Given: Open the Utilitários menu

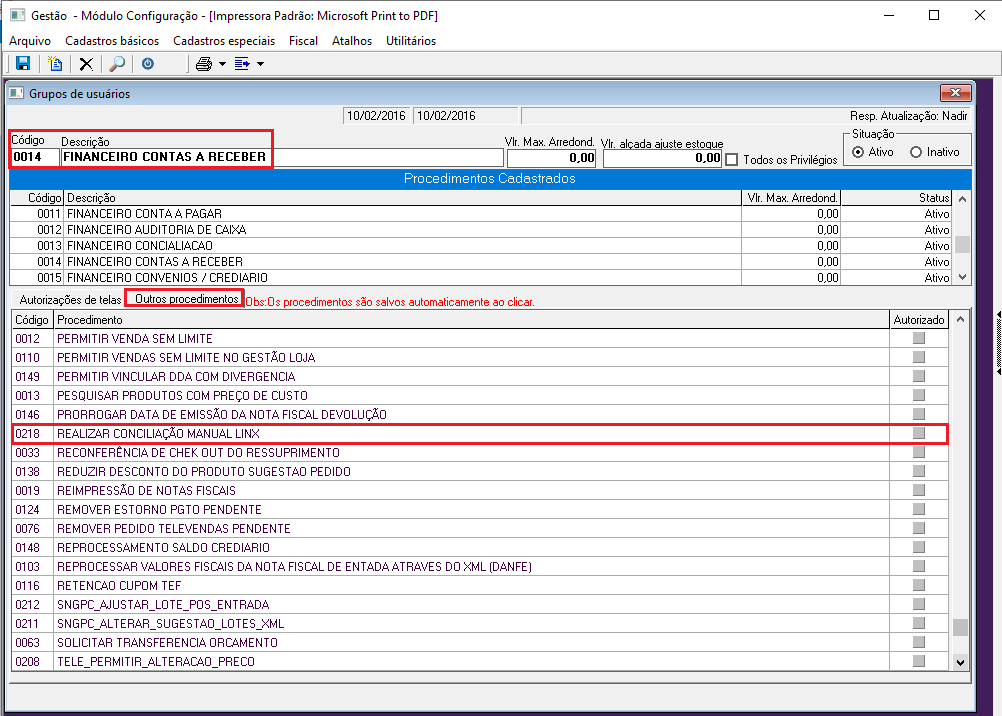Looking at the screenshot, I should pyautogui.click(x=411, y=41).
